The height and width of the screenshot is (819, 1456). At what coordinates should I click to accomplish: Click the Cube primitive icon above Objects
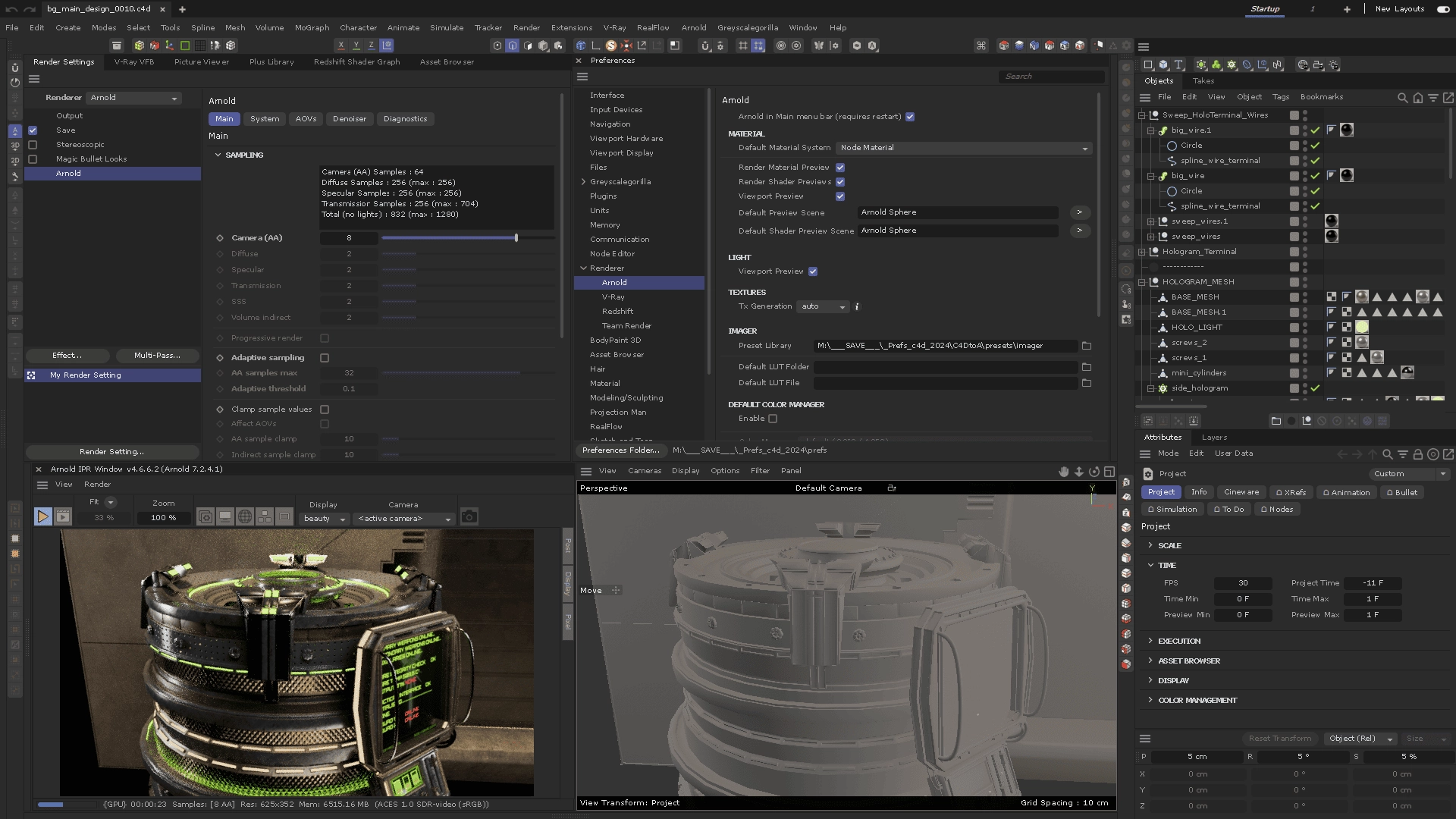click(1163, 65)
